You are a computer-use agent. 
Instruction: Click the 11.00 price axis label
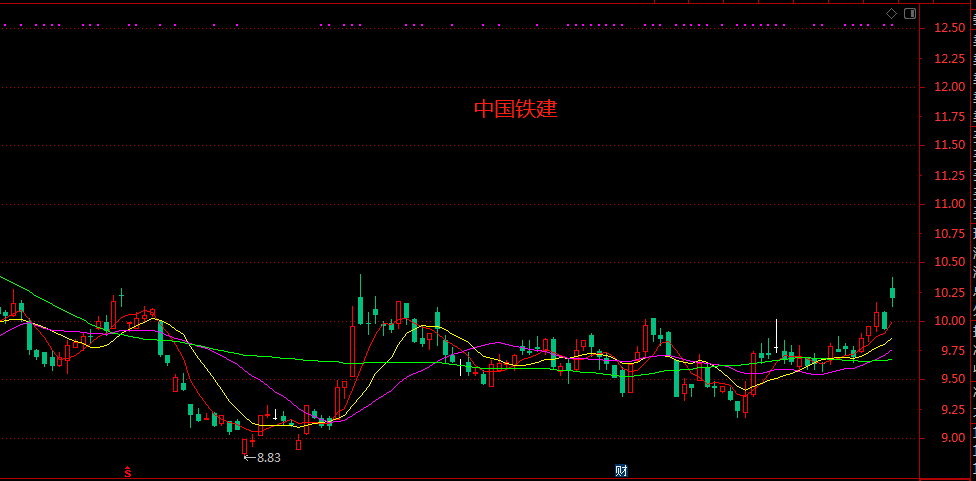[x=949, y=204]
